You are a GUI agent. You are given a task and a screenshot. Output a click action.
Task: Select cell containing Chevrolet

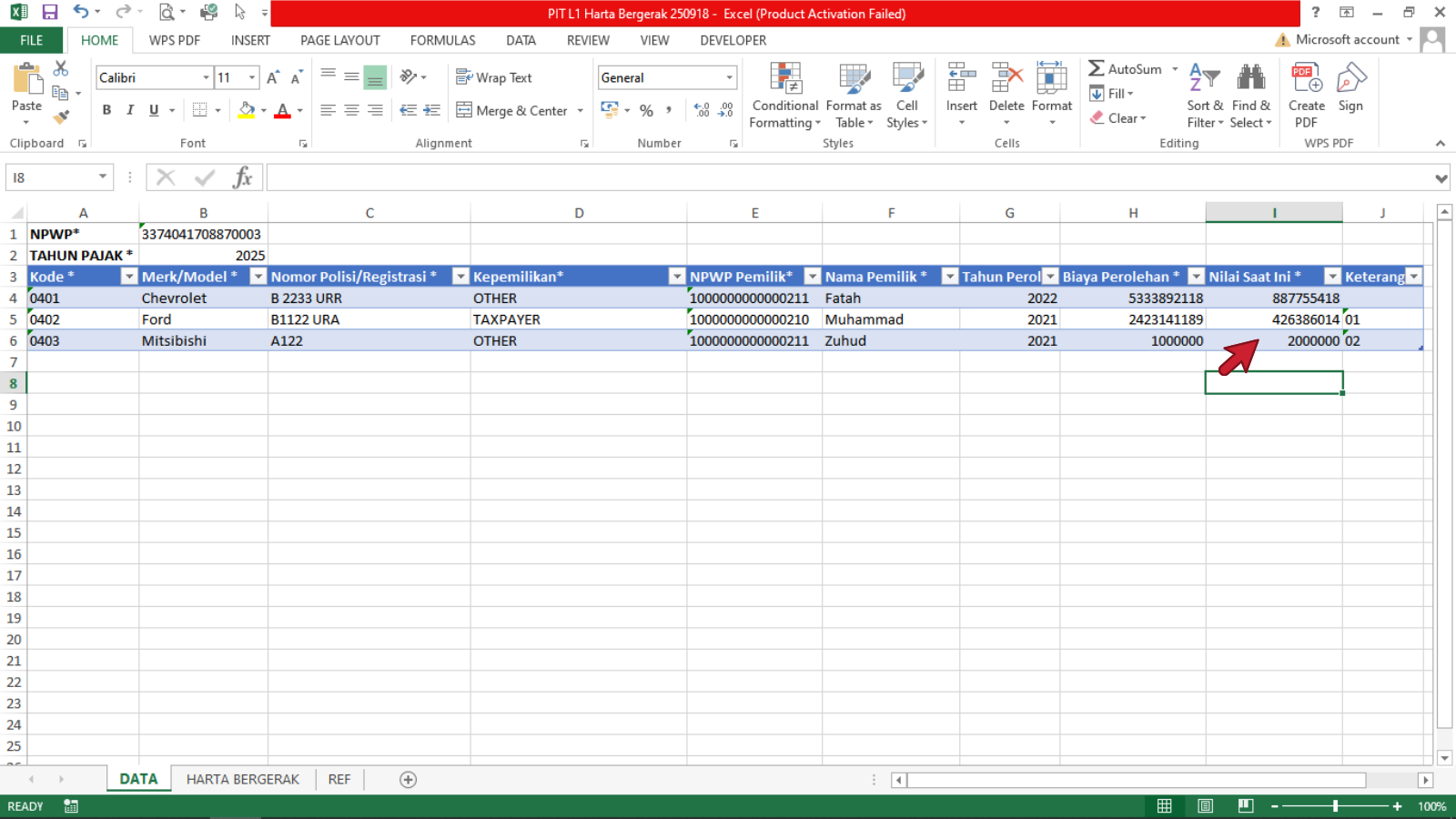(202, 298)
